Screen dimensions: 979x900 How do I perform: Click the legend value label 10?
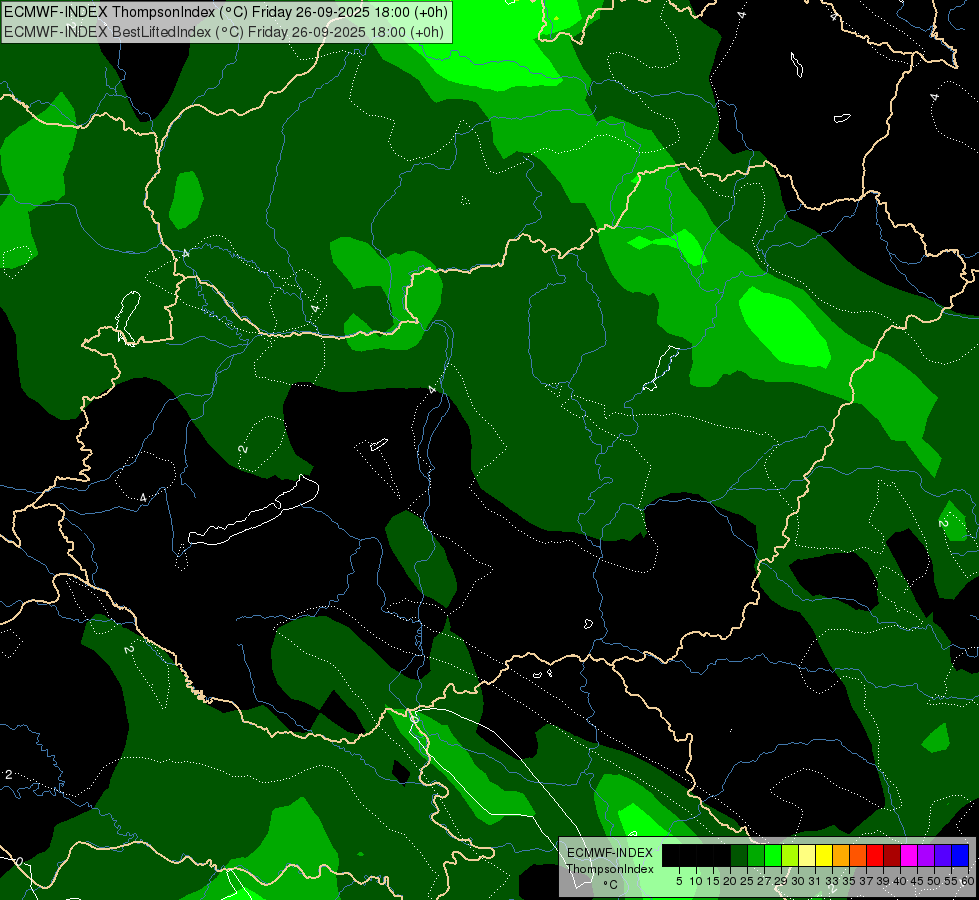(696, 881)
